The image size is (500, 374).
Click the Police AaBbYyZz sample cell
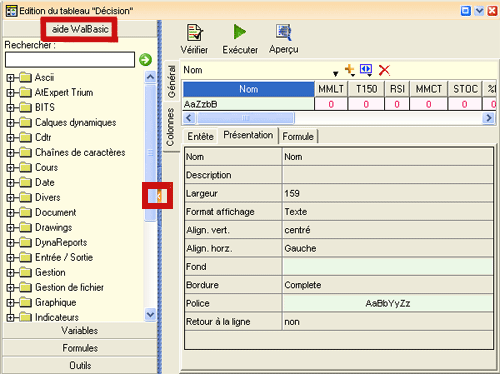click(388, 303)
